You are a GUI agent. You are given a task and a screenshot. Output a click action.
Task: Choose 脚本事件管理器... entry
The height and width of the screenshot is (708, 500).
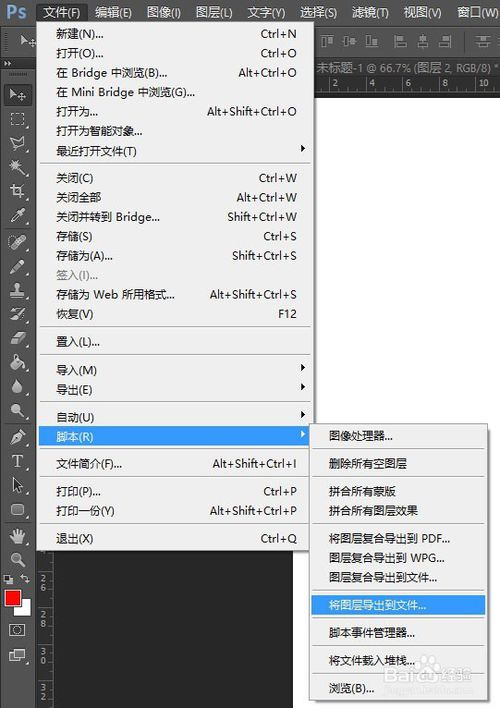[398, 633]
